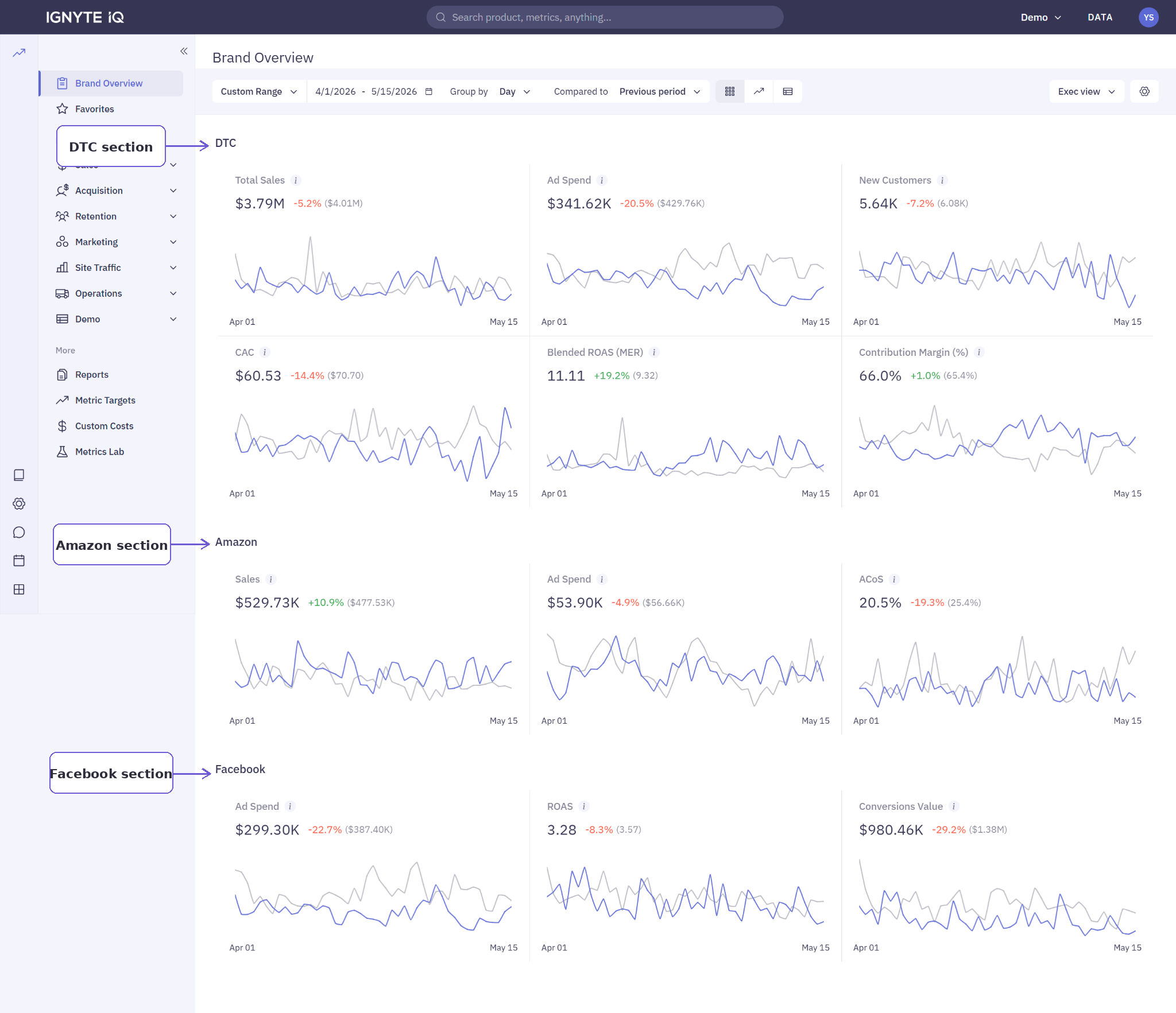1176x1013 pixels.
Task: Open dashboard settings gear near Exec view
Action: [x=1144, y=91]
